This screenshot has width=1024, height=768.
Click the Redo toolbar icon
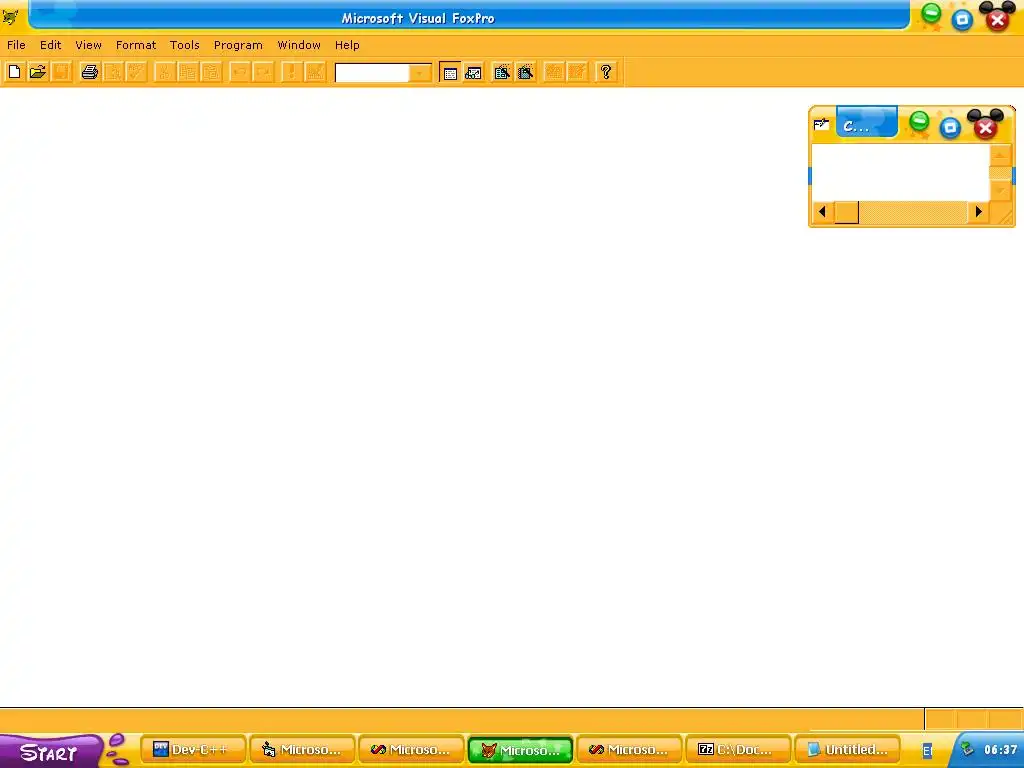point(263,72)
